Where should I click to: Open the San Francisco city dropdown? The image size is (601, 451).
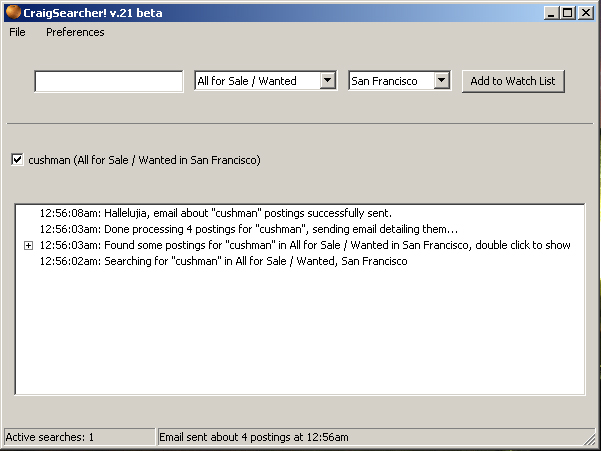pos(442,81)
